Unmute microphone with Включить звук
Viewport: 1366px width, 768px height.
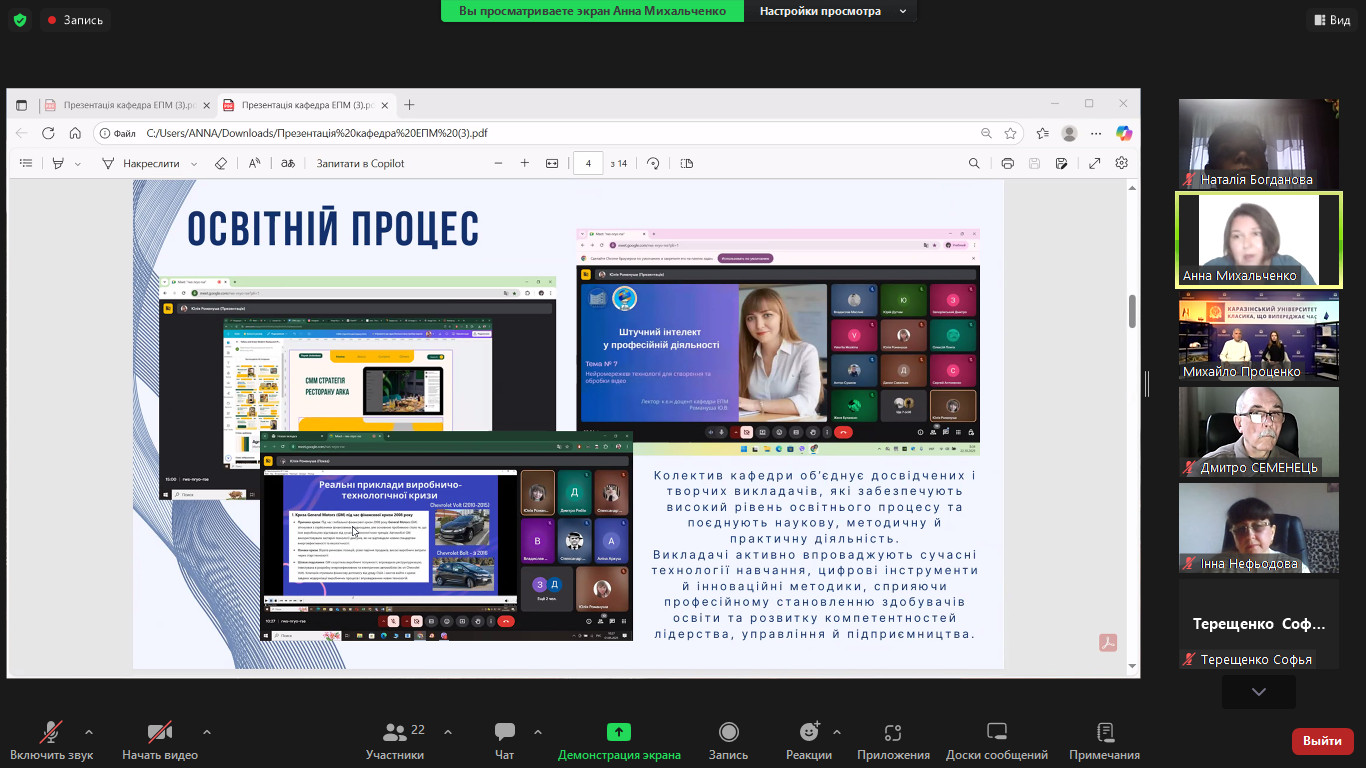click(51, 732)
